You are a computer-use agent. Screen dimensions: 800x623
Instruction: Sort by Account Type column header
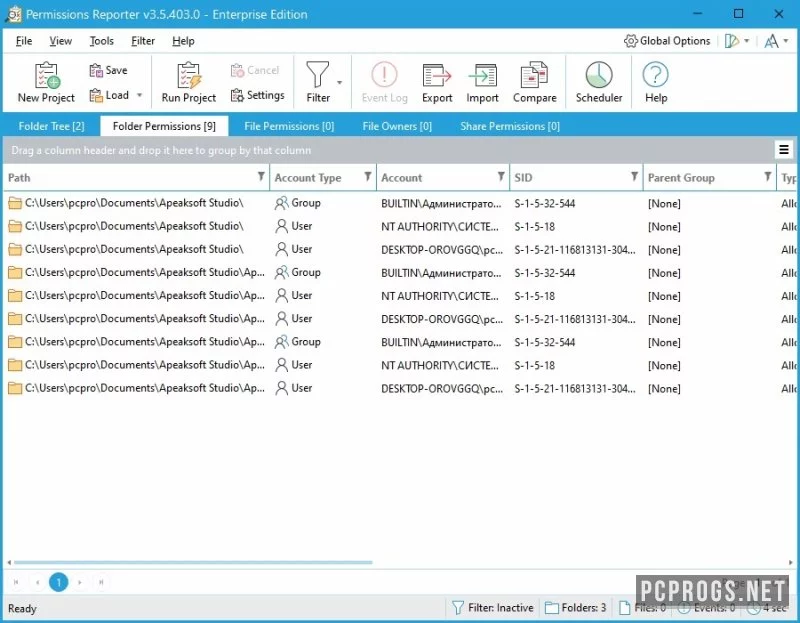(x=308, y=178)
